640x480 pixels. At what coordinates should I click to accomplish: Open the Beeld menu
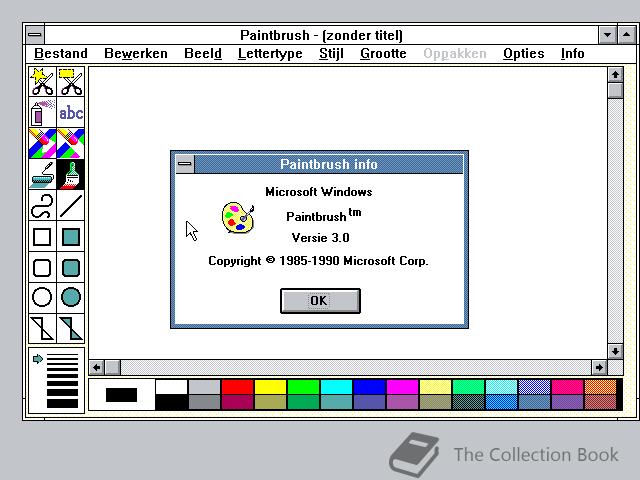pos(203,53)
